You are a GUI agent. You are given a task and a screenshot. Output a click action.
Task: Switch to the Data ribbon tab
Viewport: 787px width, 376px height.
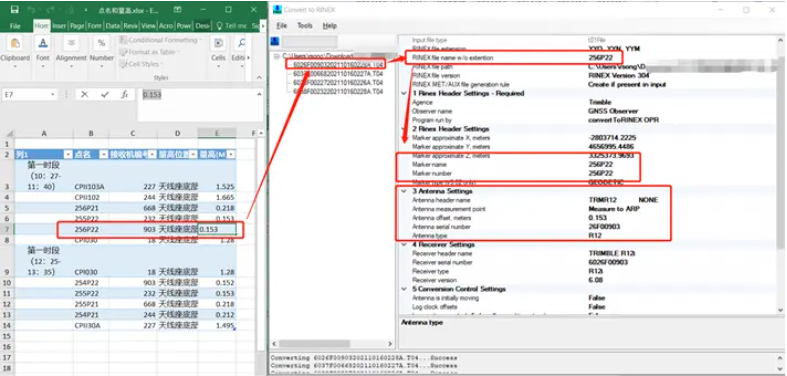point(112,26)
